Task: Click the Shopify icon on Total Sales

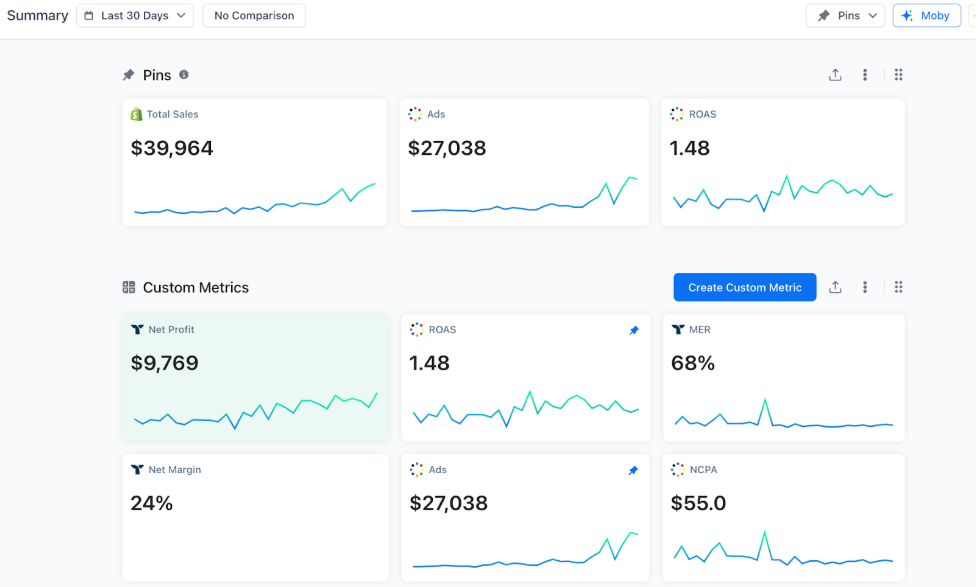Action: (137, 115)
